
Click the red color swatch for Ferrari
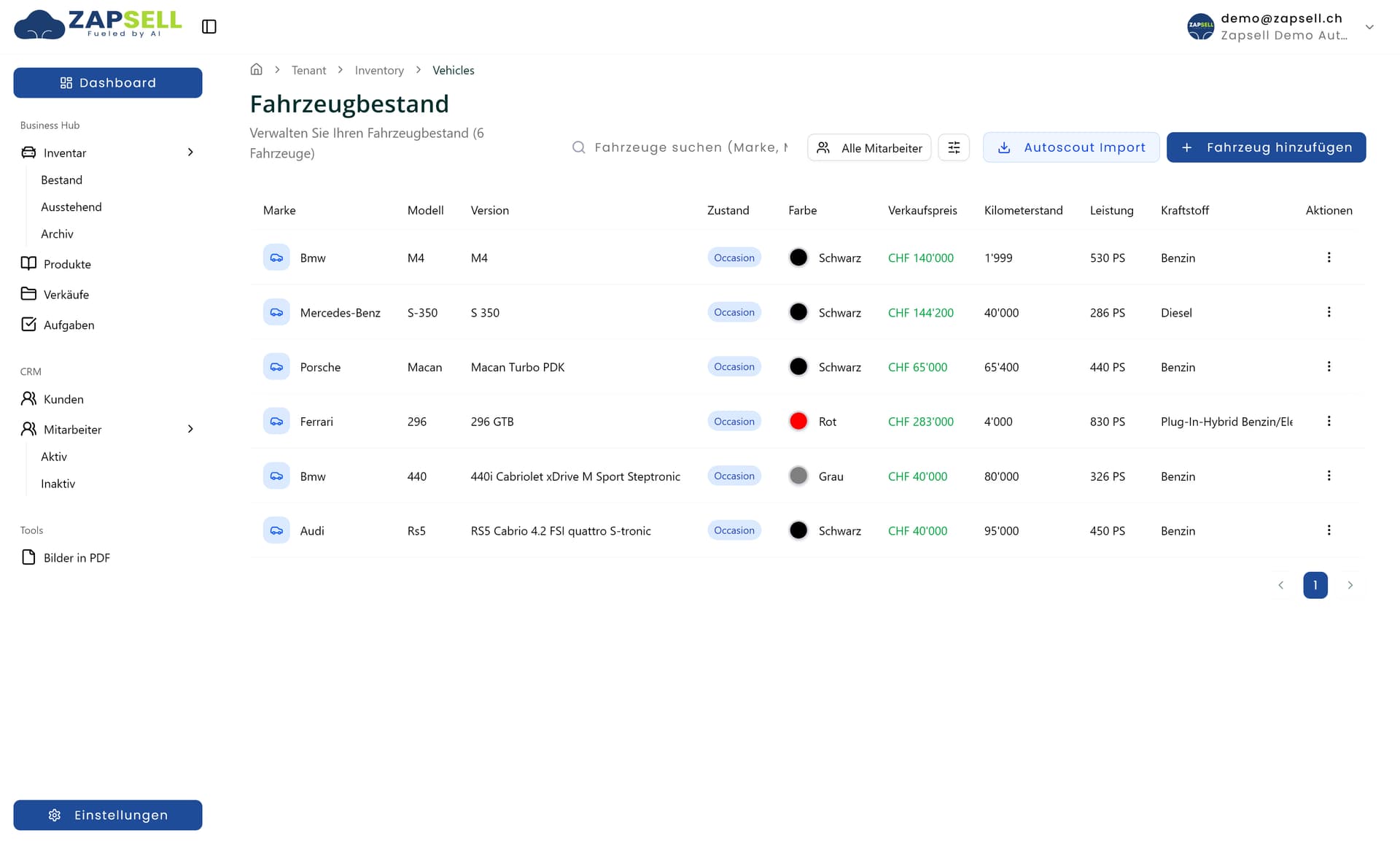[798, 422]
